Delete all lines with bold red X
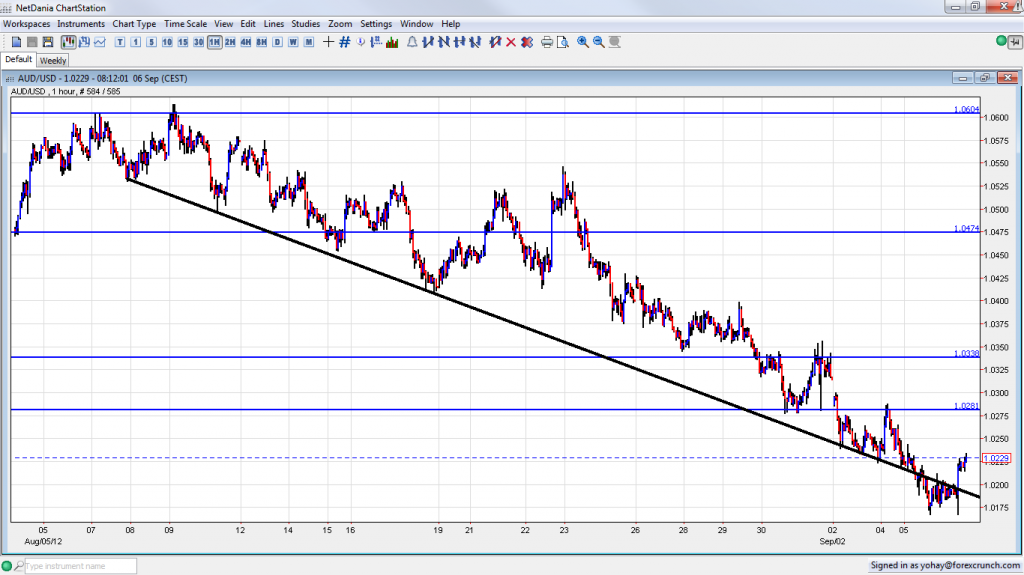 pyautogui.click(x=527, y=42)
